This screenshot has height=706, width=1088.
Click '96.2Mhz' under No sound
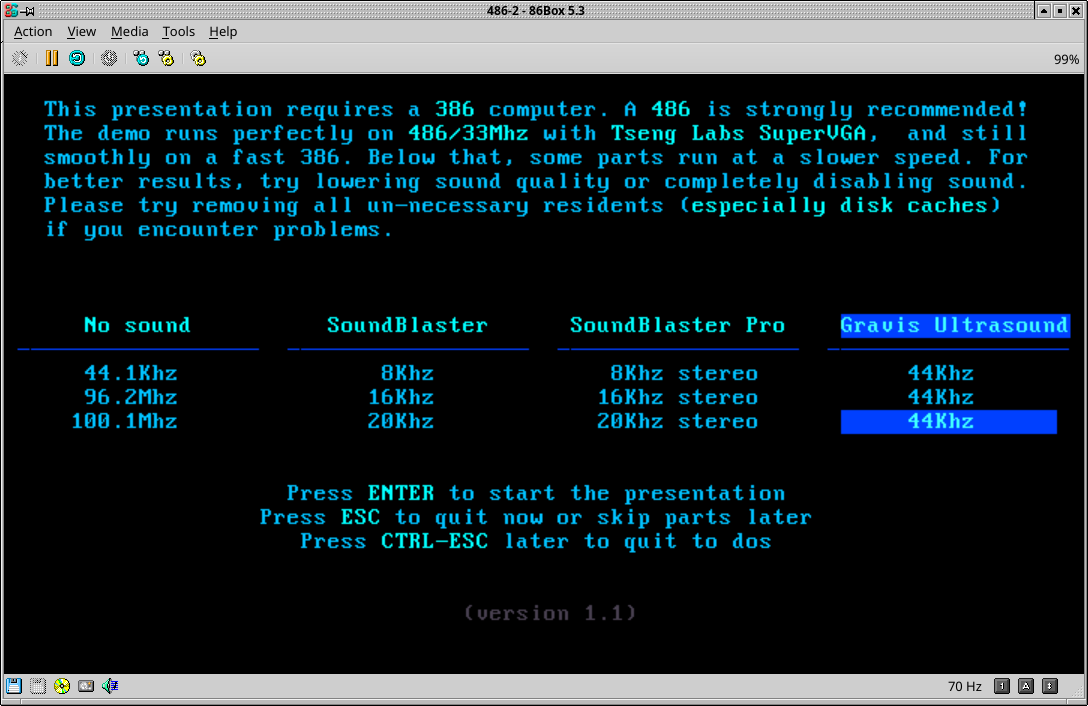pos(130,397)
